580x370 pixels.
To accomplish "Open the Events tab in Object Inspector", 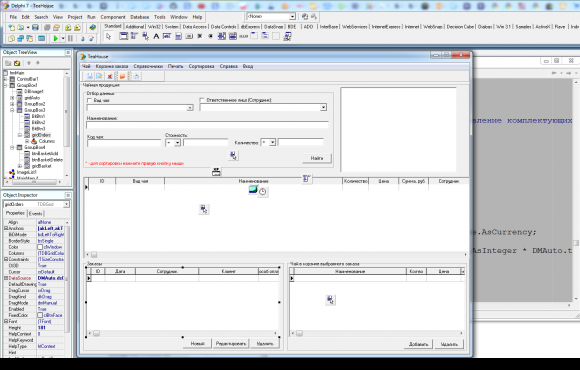I will coord(36,213).
